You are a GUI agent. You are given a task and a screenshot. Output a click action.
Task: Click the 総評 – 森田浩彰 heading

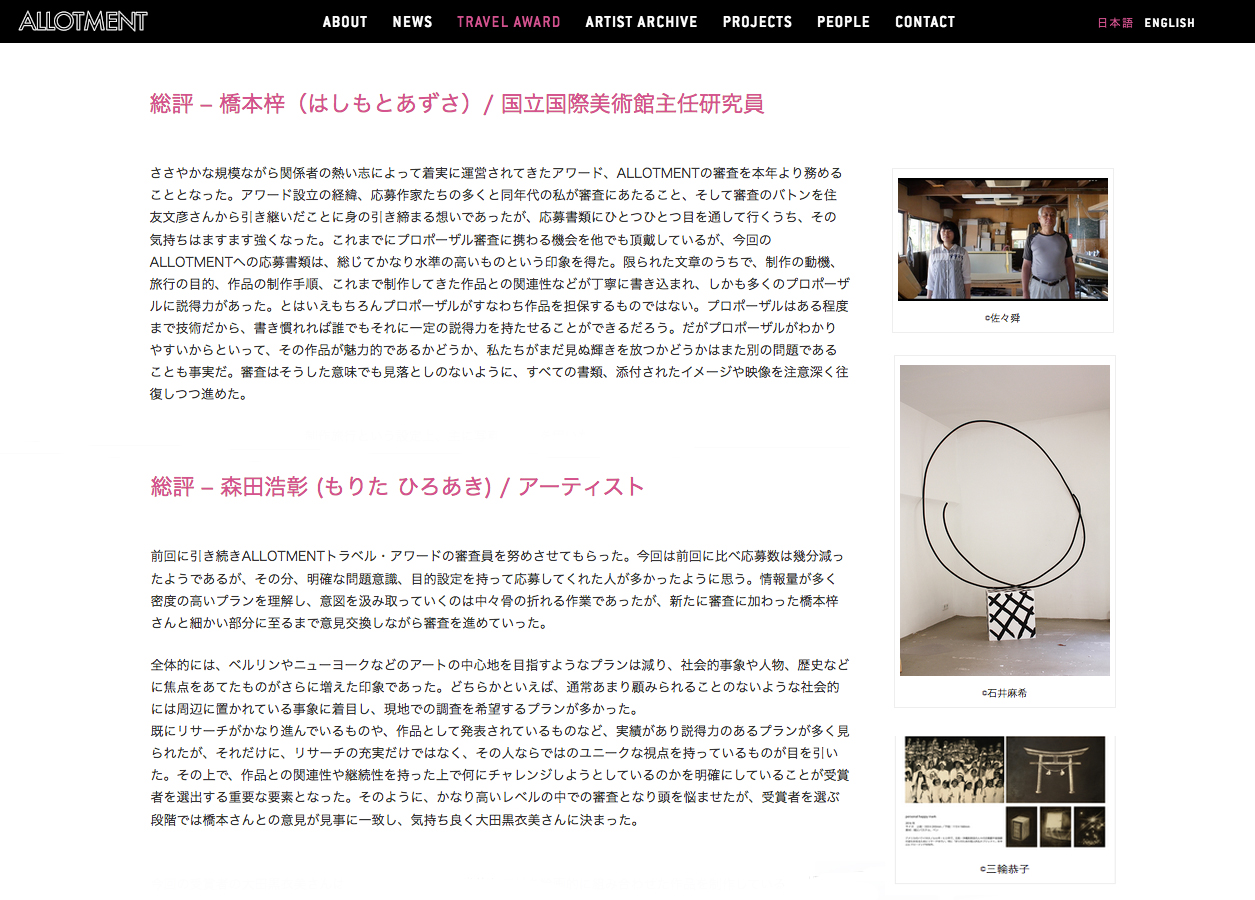[x=398, y=487]
